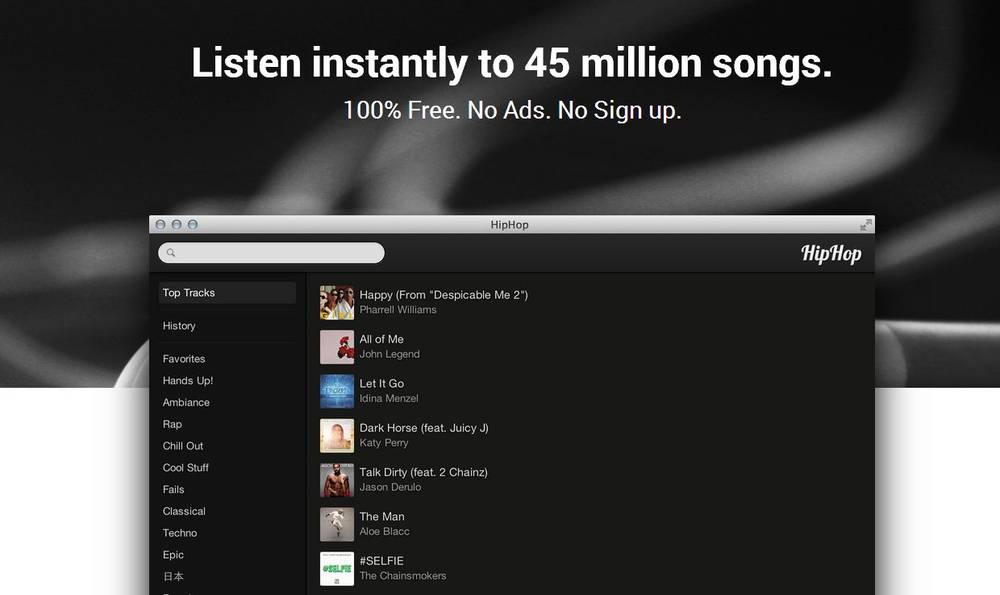Select the Cool Stuff playlist

click(186, 467)
